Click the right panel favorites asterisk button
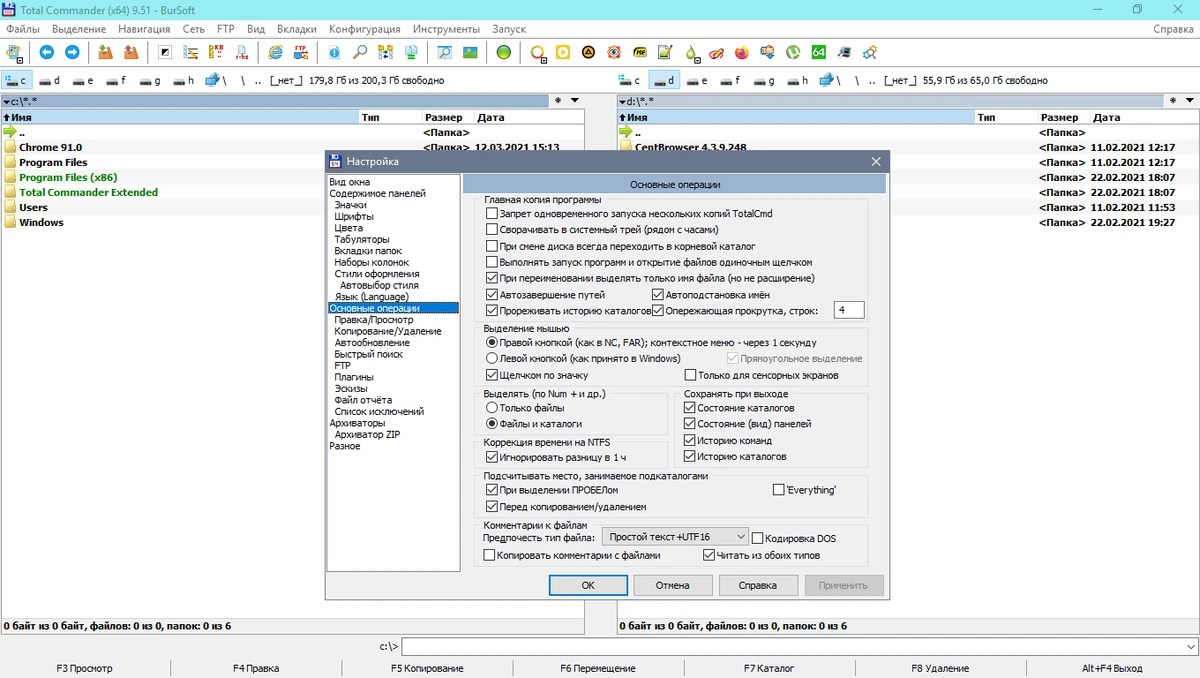Screen dimensions: 1200x678 tap(1174, 101)
